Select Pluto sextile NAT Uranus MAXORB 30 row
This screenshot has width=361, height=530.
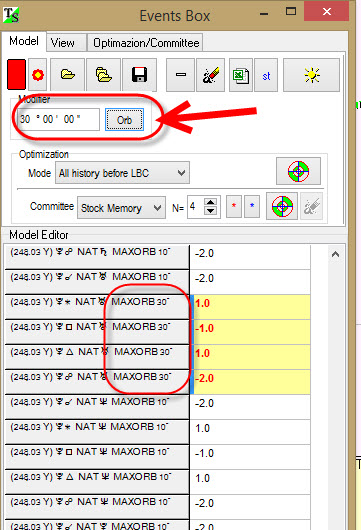tap(97, 307)
